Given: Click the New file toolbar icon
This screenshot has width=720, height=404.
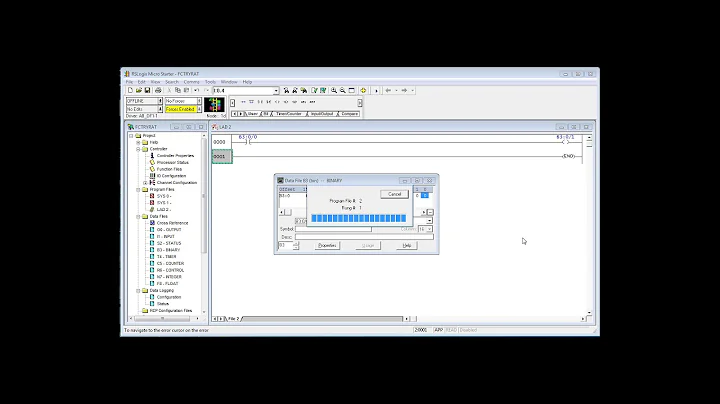Looking at the screenshot, I should pos(130,90).
